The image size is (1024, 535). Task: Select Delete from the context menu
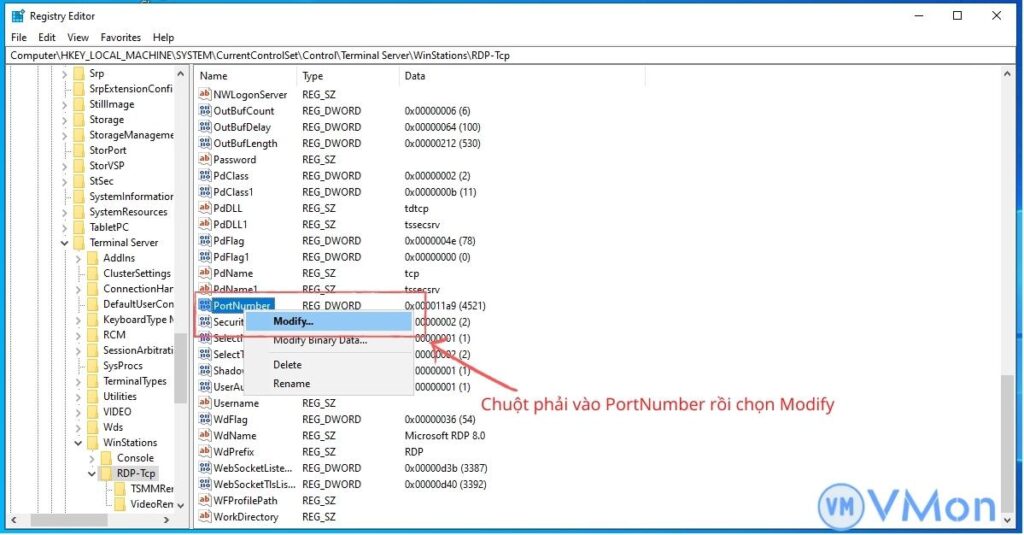pyautogui.click(x=287, y=365)
